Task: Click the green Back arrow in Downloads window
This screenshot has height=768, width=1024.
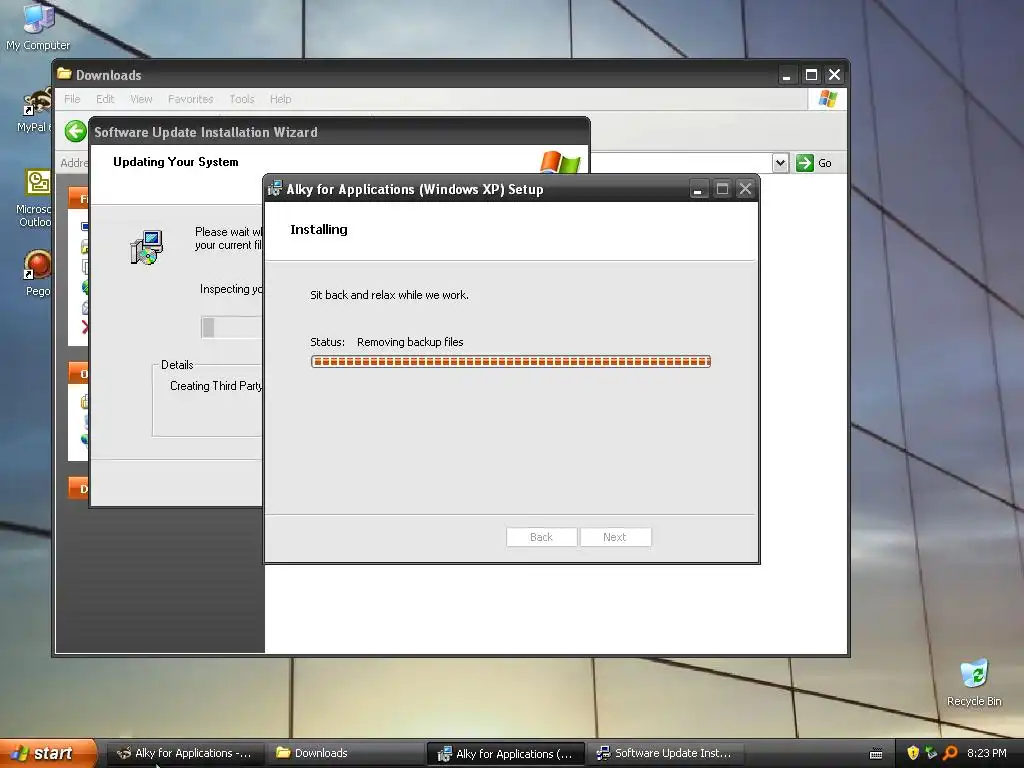Action: click(76, 131)
